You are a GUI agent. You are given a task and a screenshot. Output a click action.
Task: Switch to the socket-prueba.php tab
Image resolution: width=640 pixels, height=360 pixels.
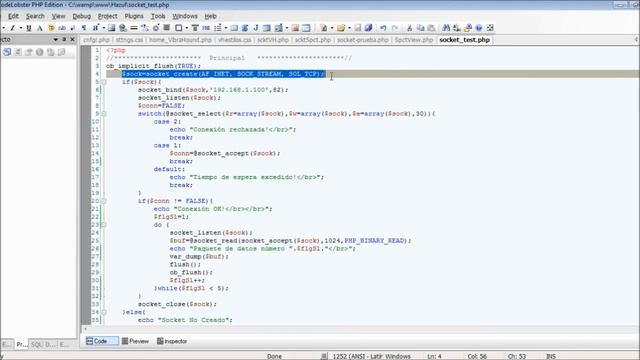pyautogui.click(x=362, y=40)
